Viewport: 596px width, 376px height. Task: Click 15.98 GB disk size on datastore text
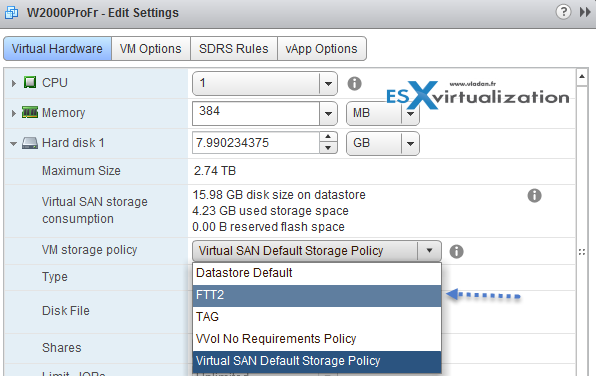tap(279, 195)
